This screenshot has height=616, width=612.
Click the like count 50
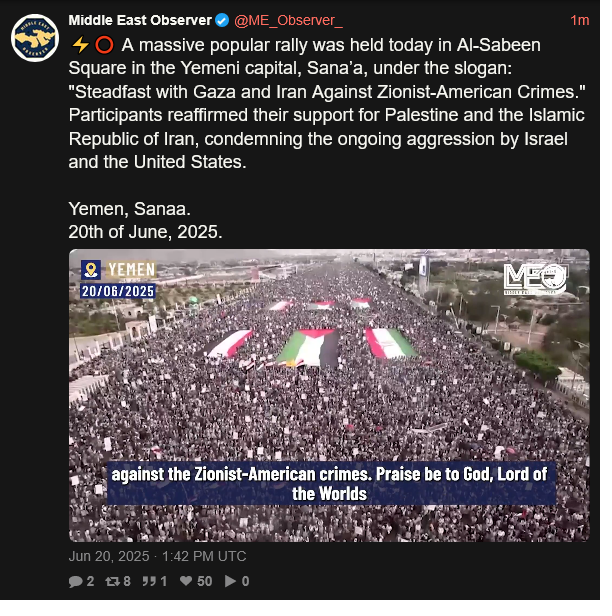point(205,581)
